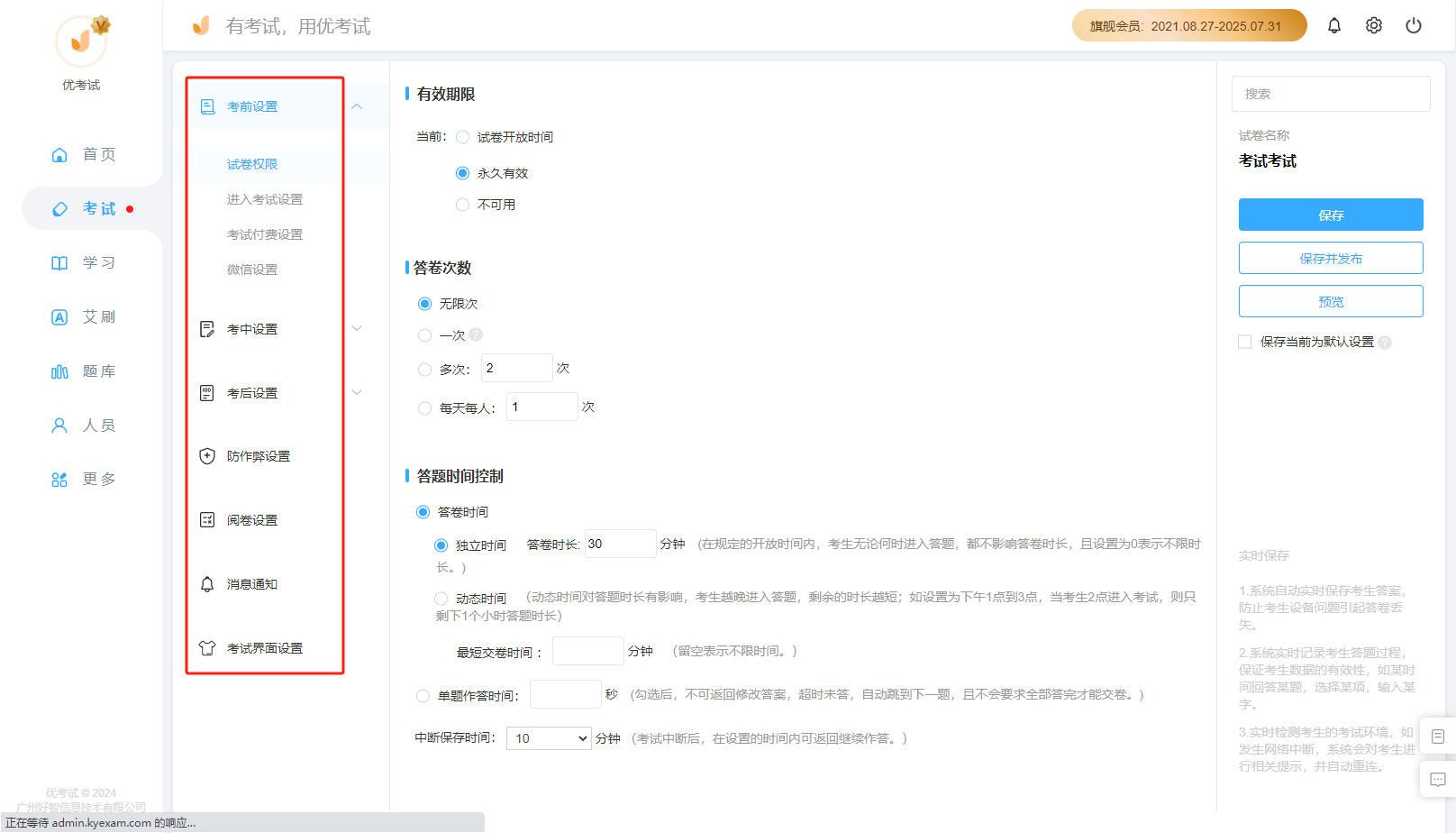
Task: Click the 答卷时长 minutes input
Action: pos(621,544)
